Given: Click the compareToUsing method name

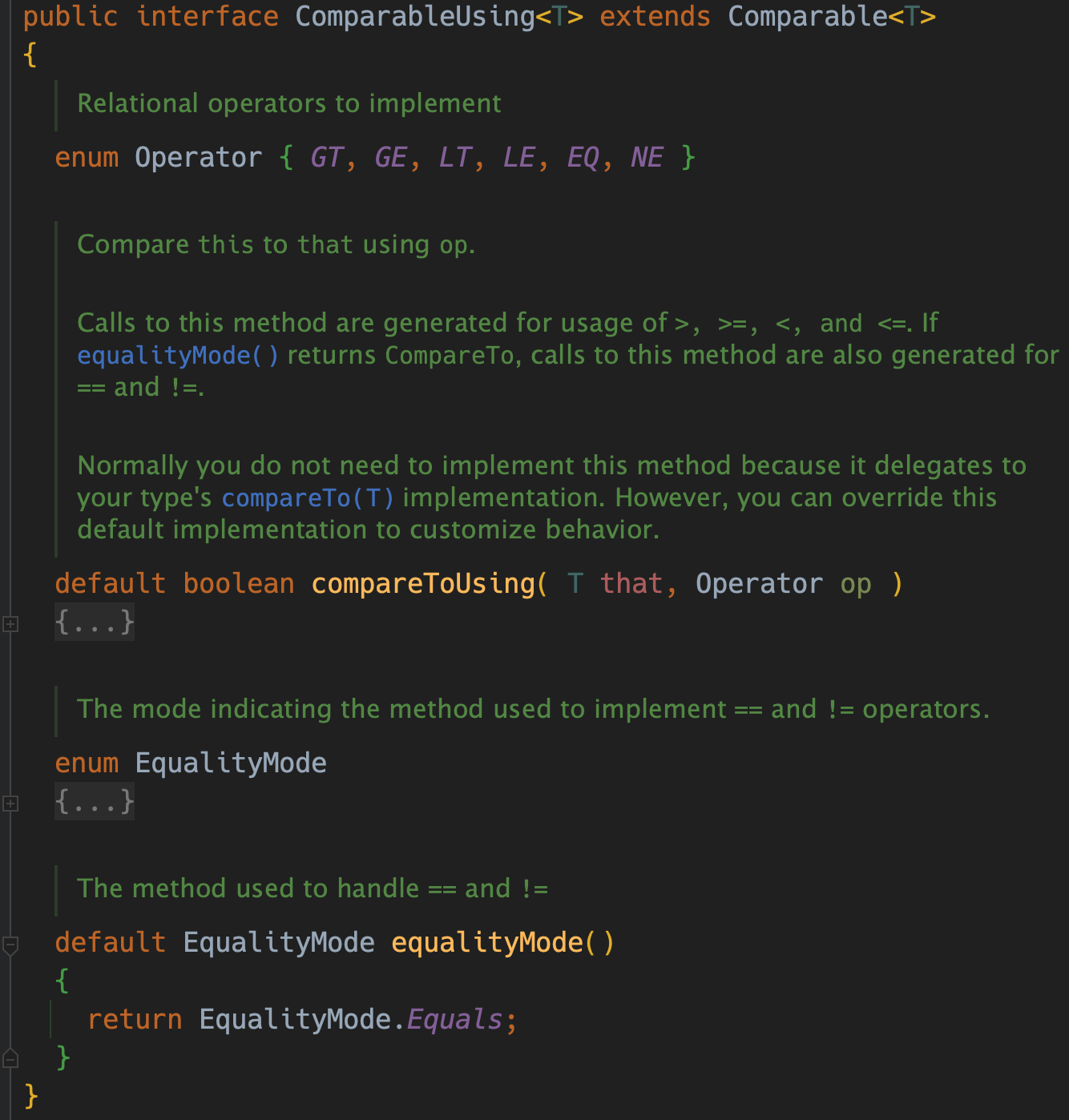Looking at the screenshot, I should coord(422,583).
